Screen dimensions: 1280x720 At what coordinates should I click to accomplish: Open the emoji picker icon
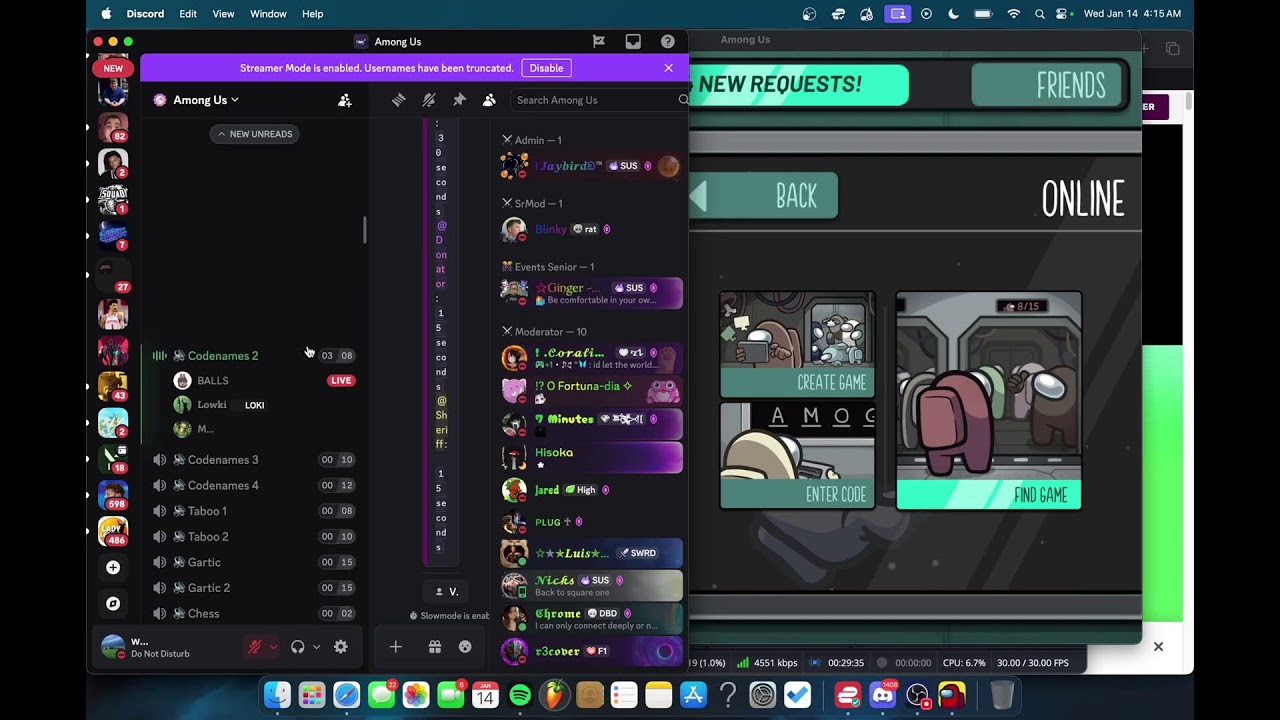tap(465, 647)
